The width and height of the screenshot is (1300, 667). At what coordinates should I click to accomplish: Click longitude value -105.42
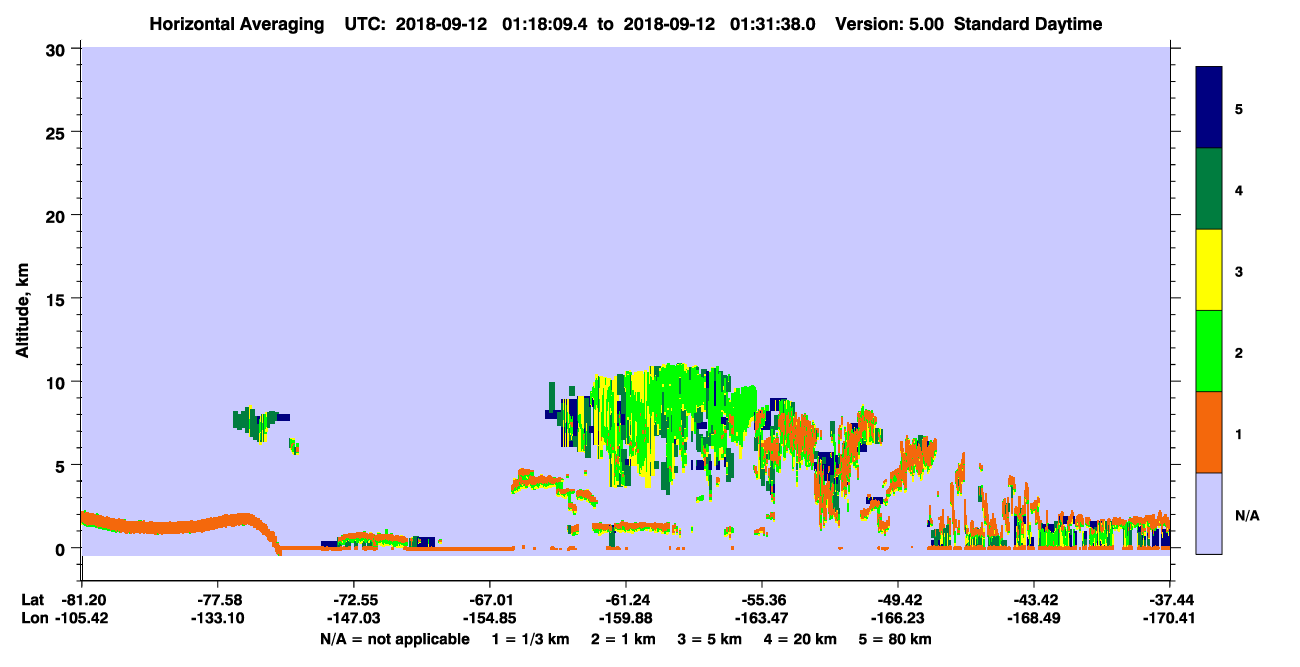81,619
